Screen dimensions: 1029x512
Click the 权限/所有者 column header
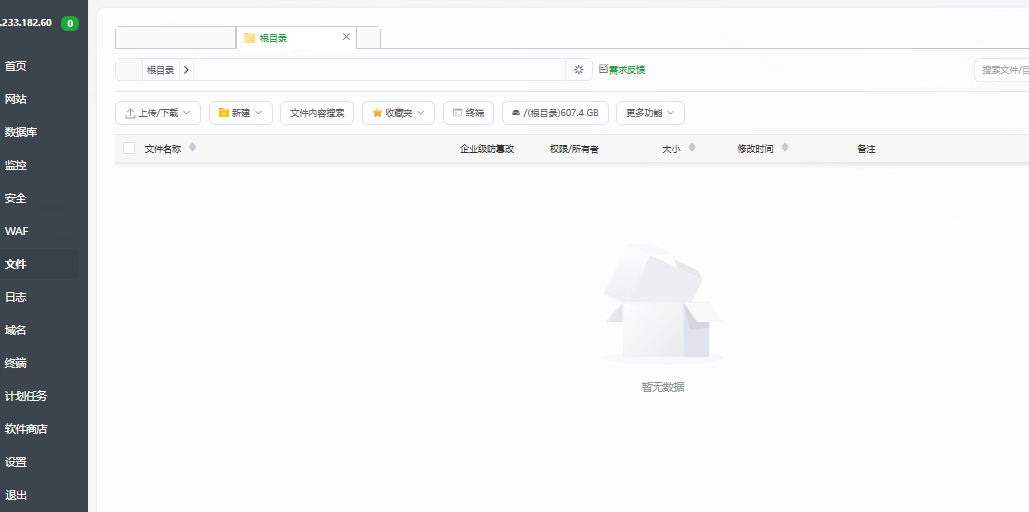click(x=574, y=149)
